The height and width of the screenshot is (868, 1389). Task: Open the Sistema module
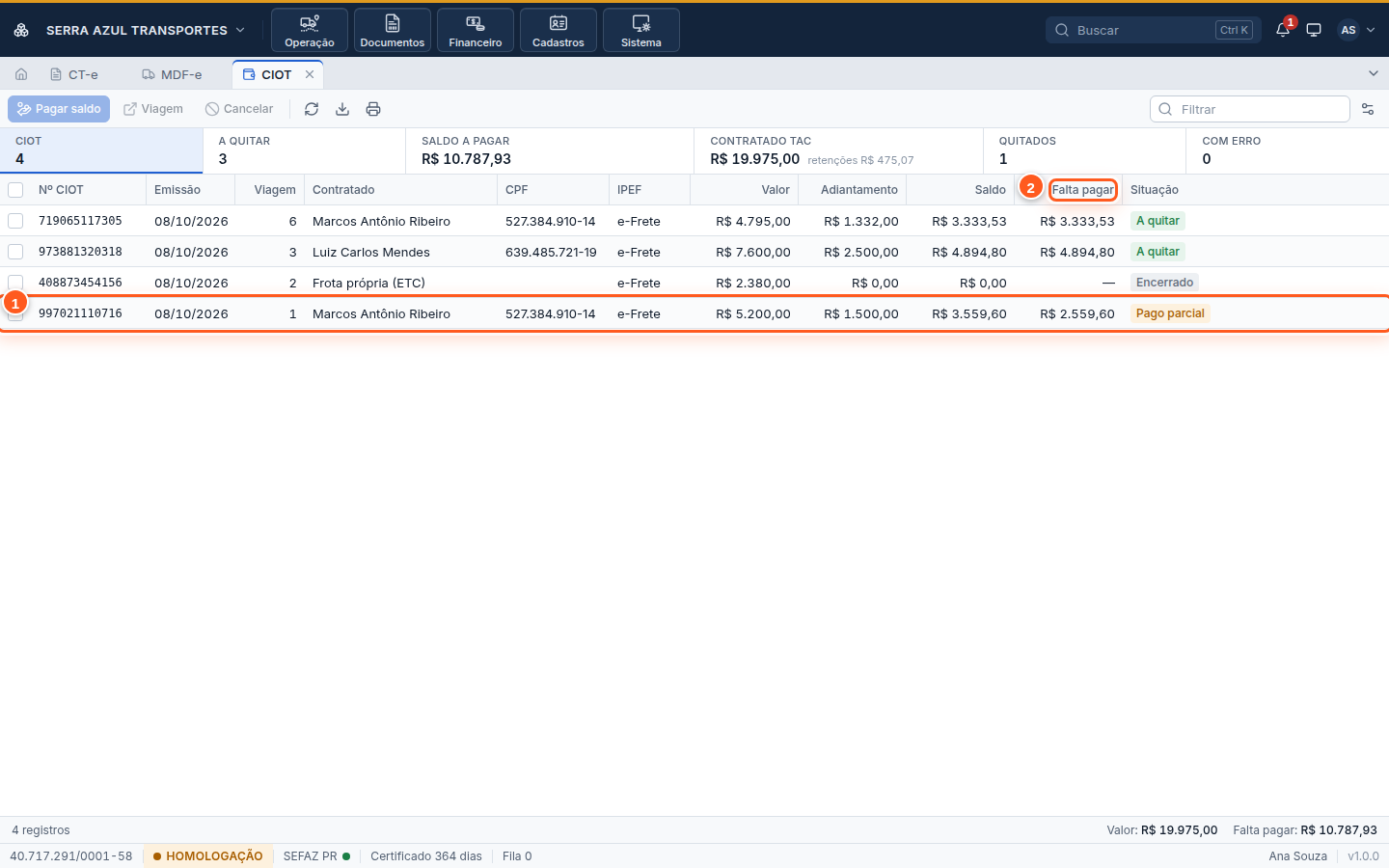641,30
